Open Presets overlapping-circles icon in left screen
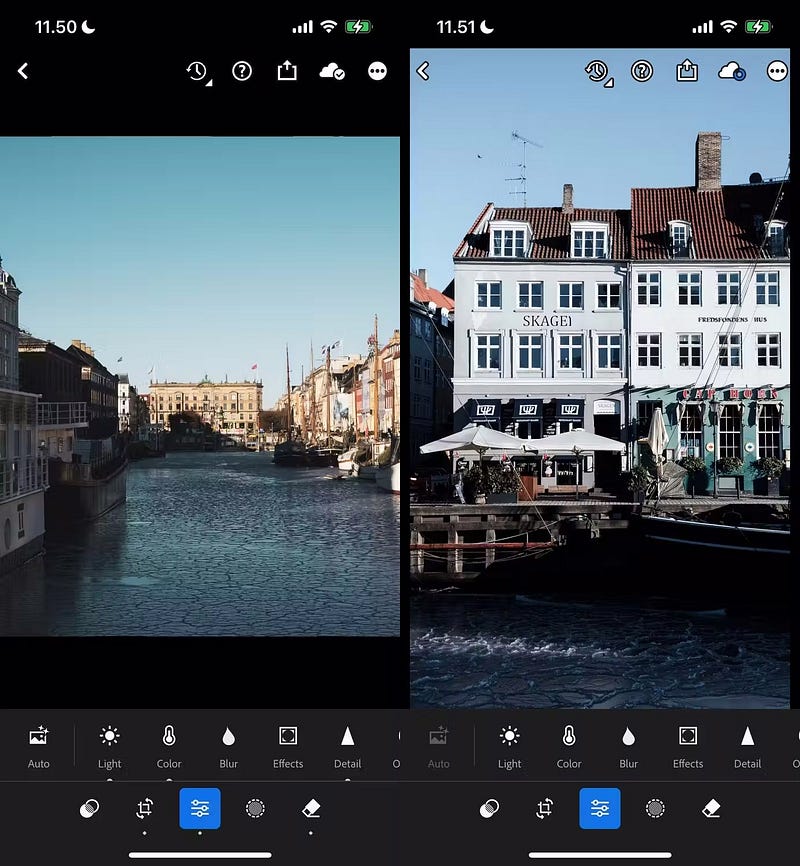The image size is (800, 866). coord(90,808)
